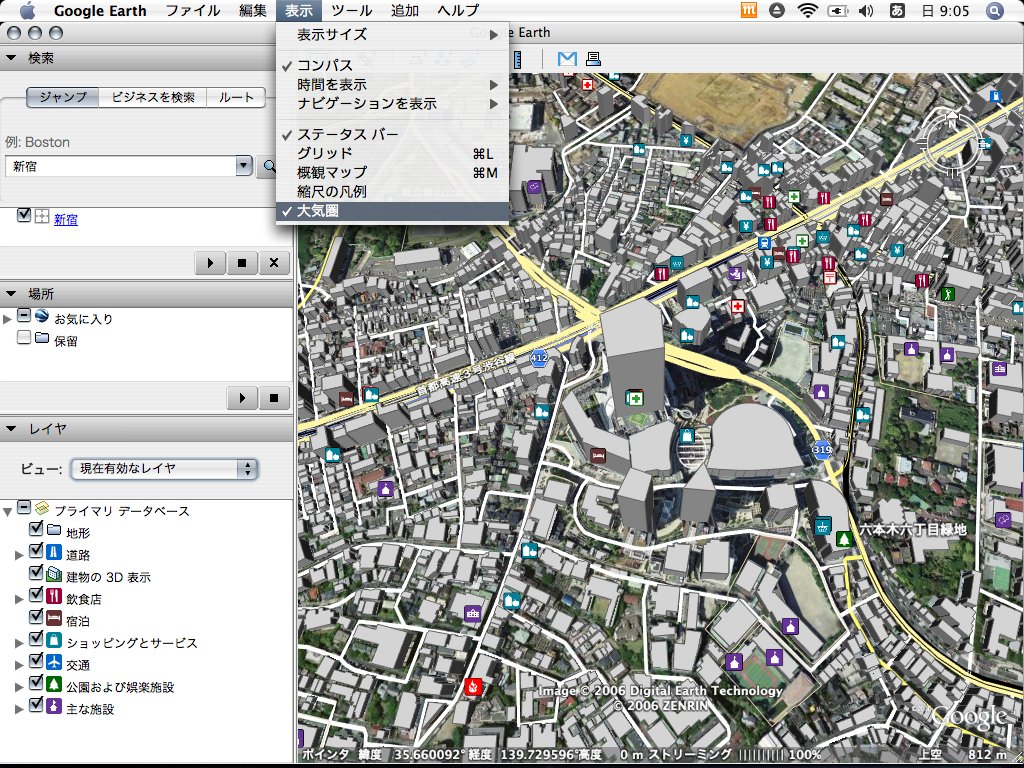The height and width of the screenshot is (768, 1024).
Task: Collapse the 検索 panel
Action: click(x=10, y=57)
